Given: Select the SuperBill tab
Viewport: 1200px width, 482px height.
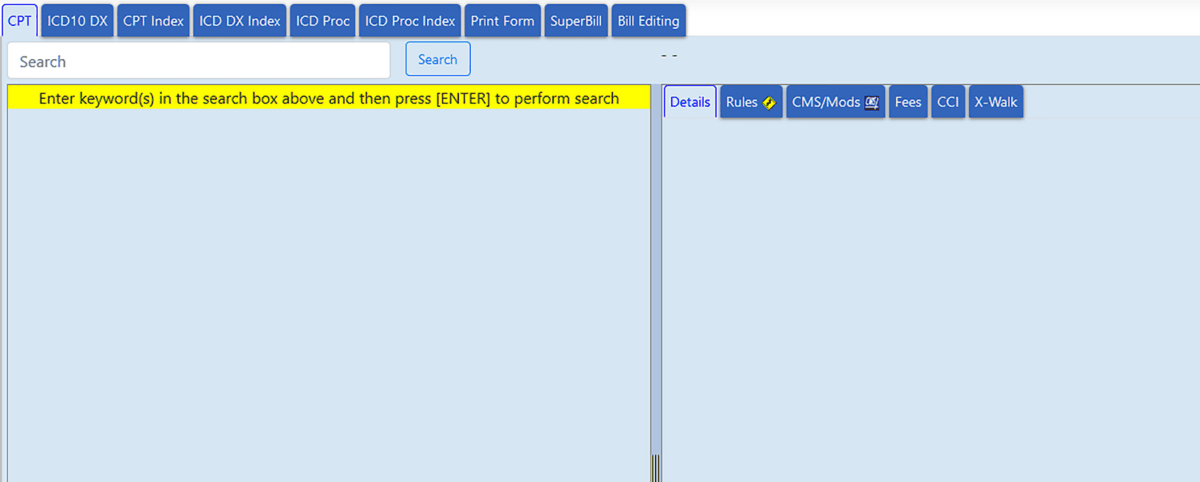Looking at the screenshot, I should pos(577,21).
